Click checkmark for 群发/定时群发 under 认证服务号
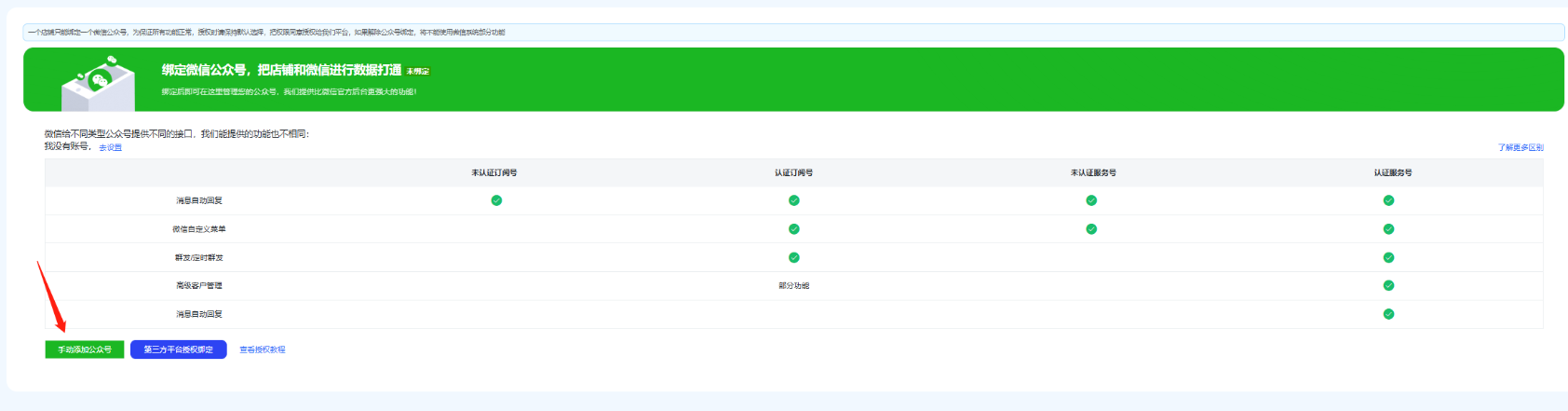The image size is (1568, 411). (x=1388, y=257)
